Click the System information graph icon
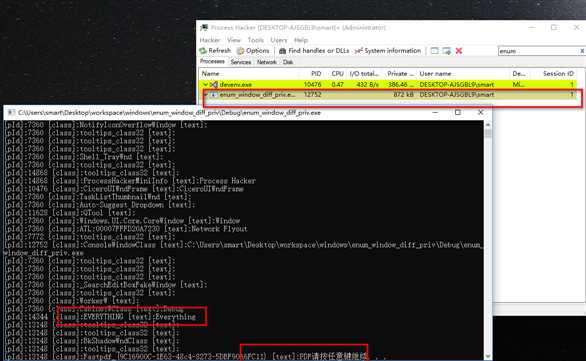Viewport: 586px width, 361px height. pos(359,50)
